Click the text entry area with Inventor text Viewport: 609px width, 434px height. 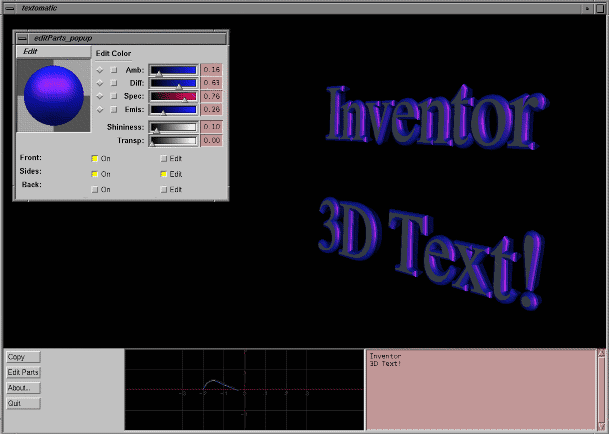(479, 390)
